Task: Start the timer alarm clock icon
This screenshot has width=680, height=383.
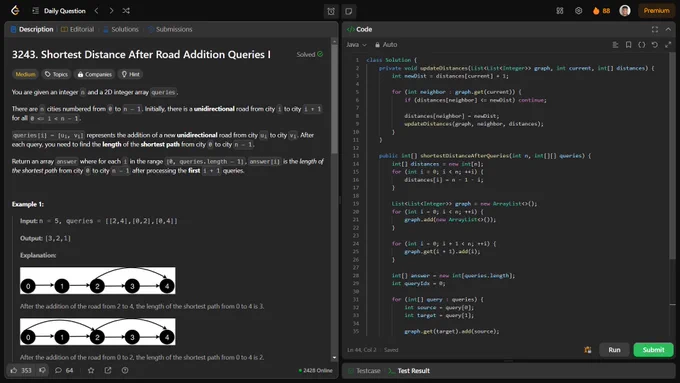Action: (x=331, y=11)
